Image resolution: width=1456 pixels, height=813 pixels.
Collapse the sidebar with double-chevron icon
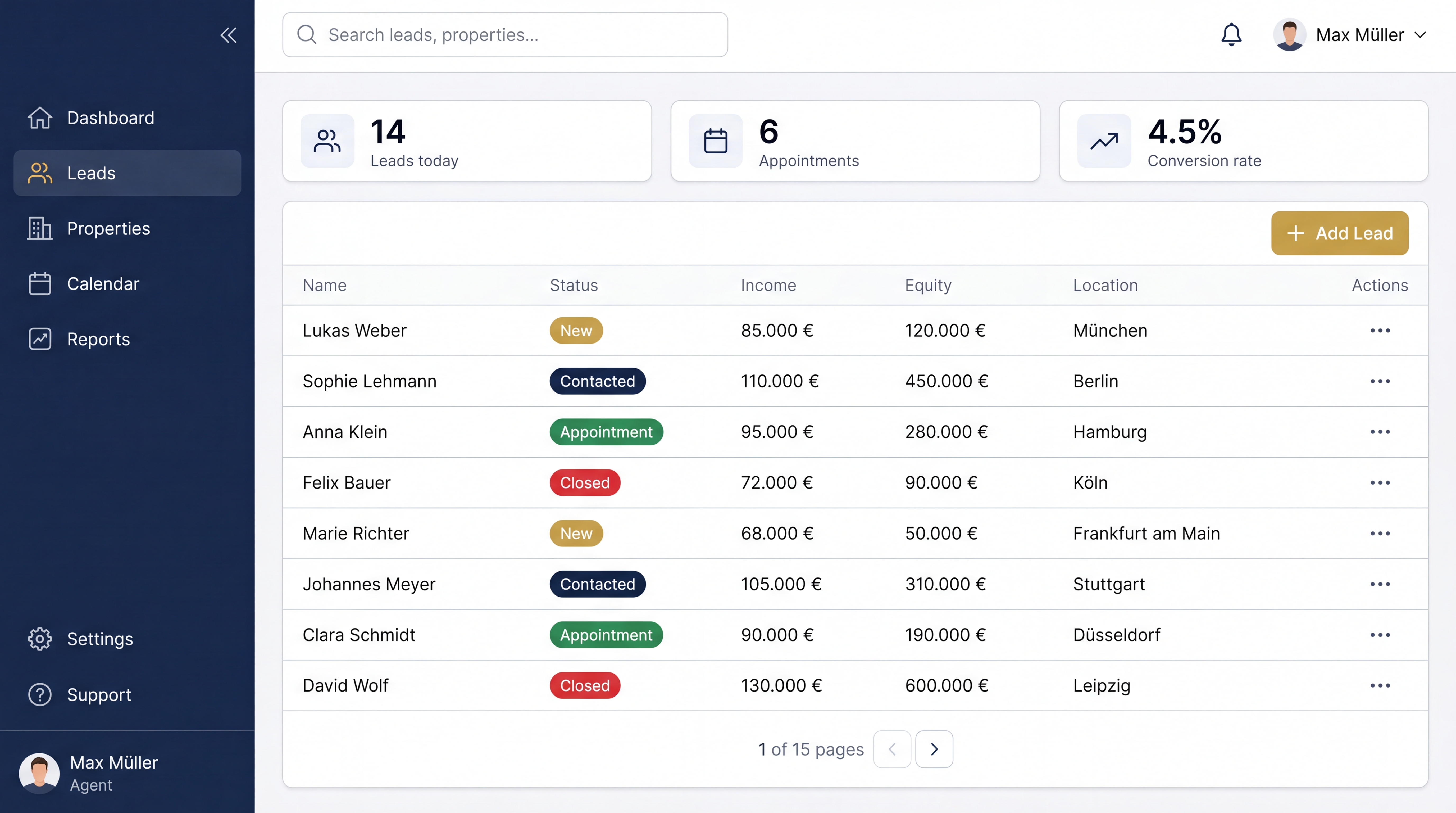[x=228, y=35]
